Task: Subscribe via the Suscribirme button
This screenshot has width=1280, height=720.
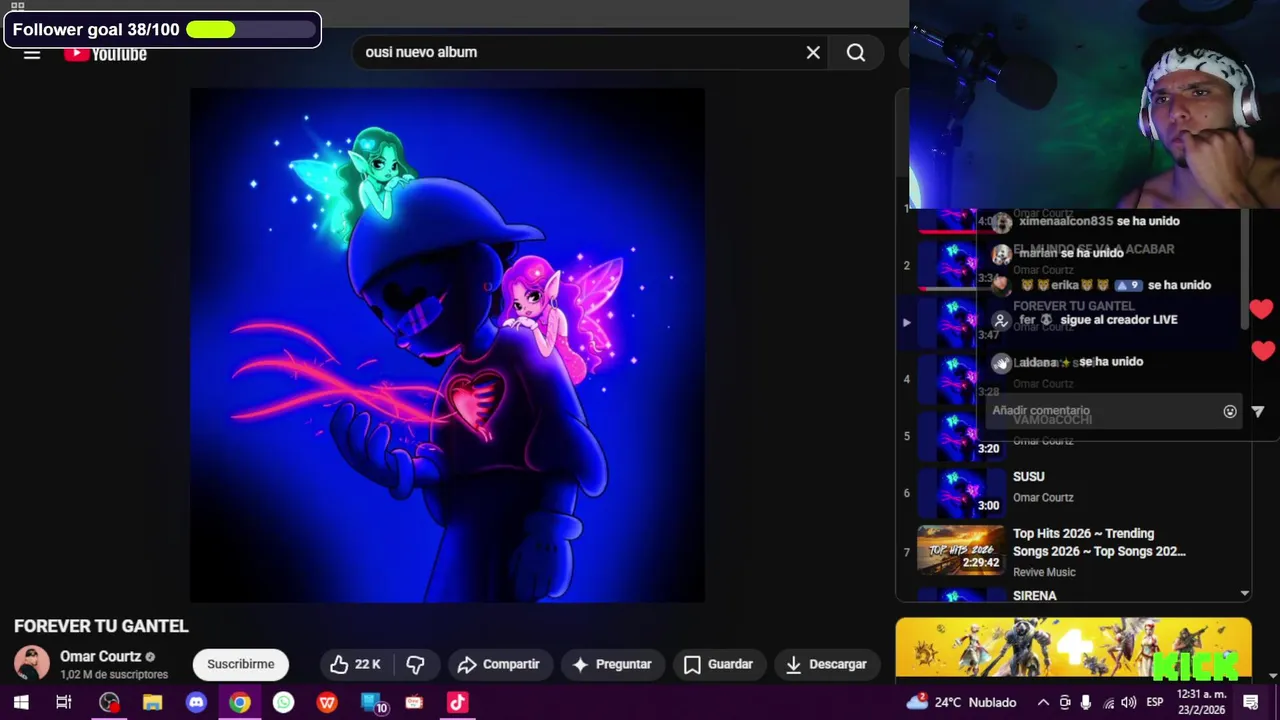Action: coord(240,664)
